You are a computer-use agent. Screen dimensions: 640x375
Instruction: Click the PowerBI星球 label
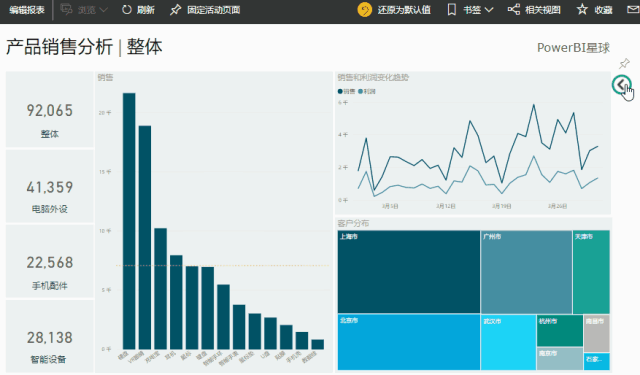pyautogui.click(x=573, y=48)
